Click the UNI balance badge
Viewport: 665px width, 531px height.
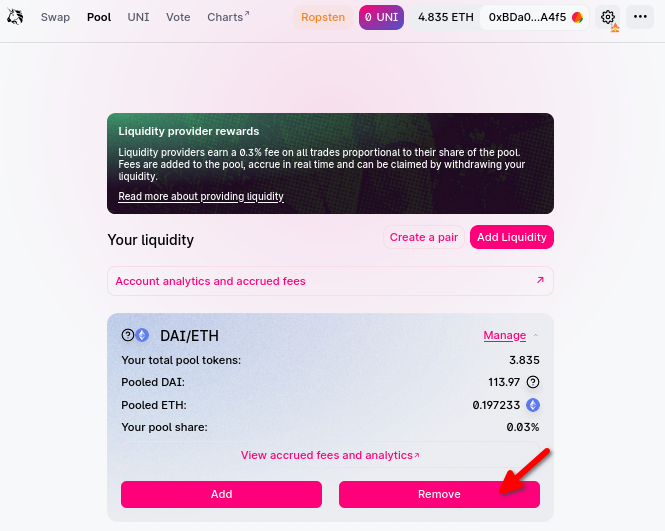pyautogui.click(x=381, y=17)
